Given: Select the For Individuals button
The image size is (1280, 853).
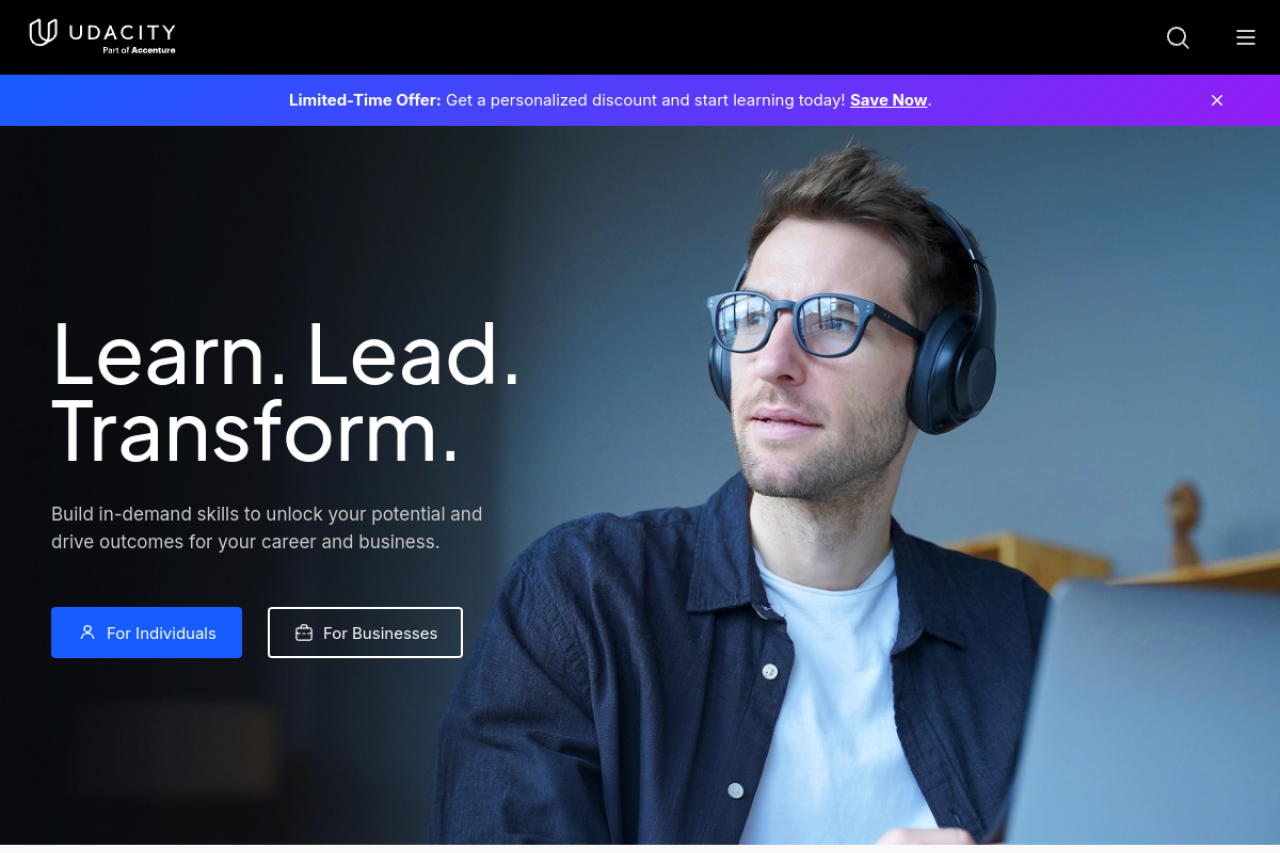Looking at the screenshot, I should (146, 632).
